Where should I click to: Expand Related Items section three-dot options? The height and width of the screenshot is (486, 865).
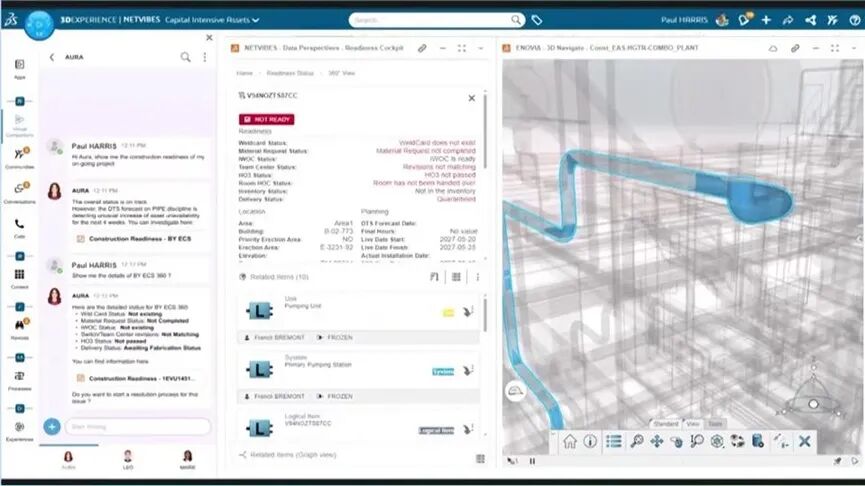click(477, 277)
